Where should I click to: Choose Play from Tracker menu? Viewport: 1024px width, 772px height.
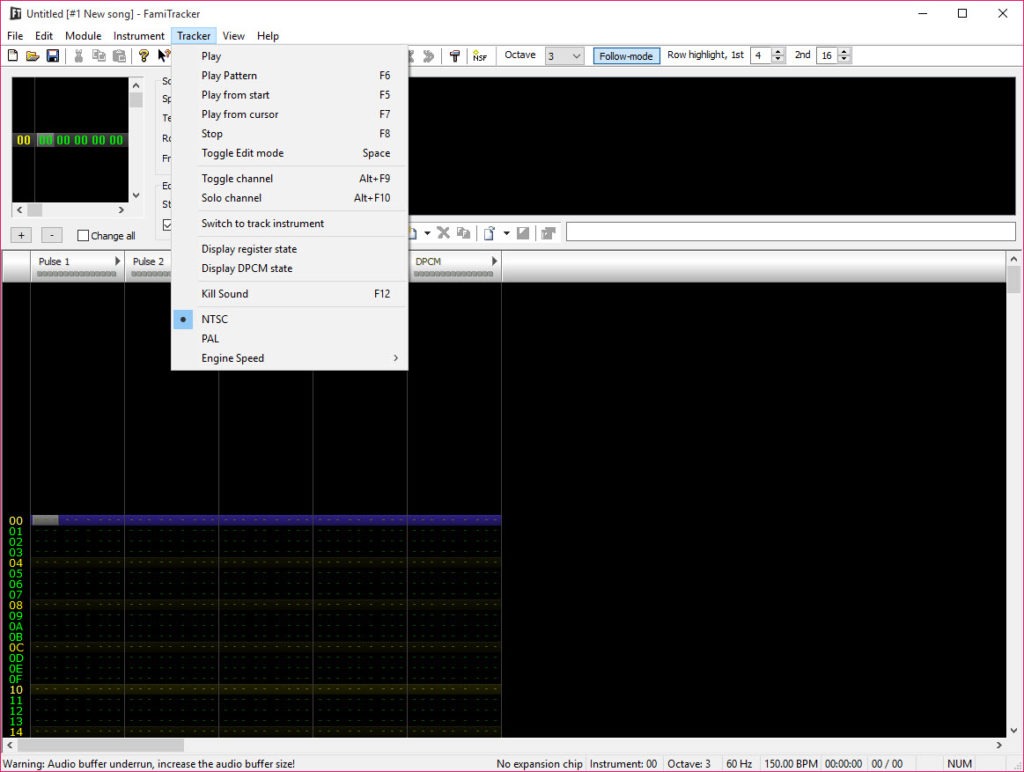click(x=289, y=56)
